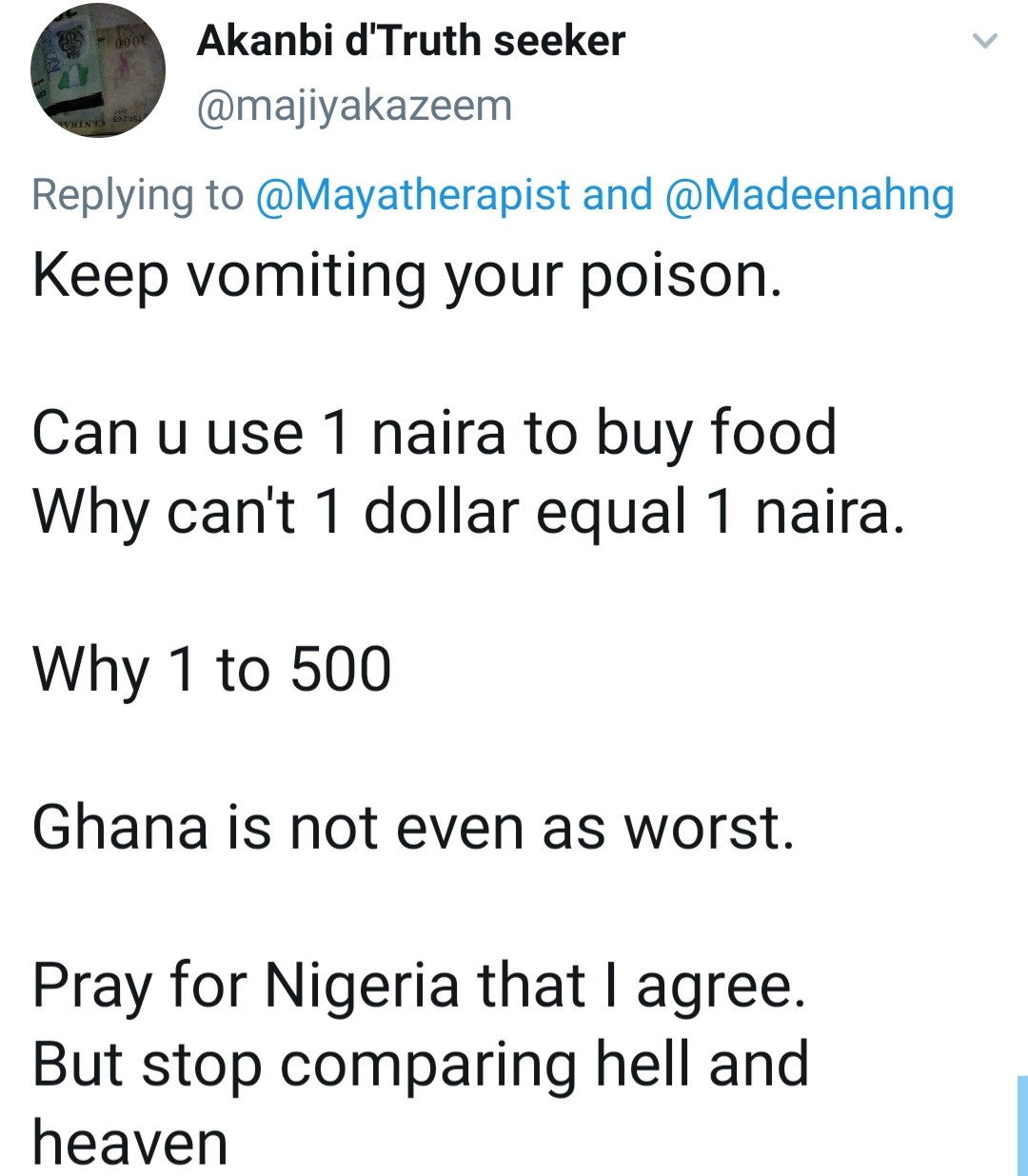Click the final word 'heaven'
The height and width of the screenshot is (1176, 1028).
point(130,1143)
